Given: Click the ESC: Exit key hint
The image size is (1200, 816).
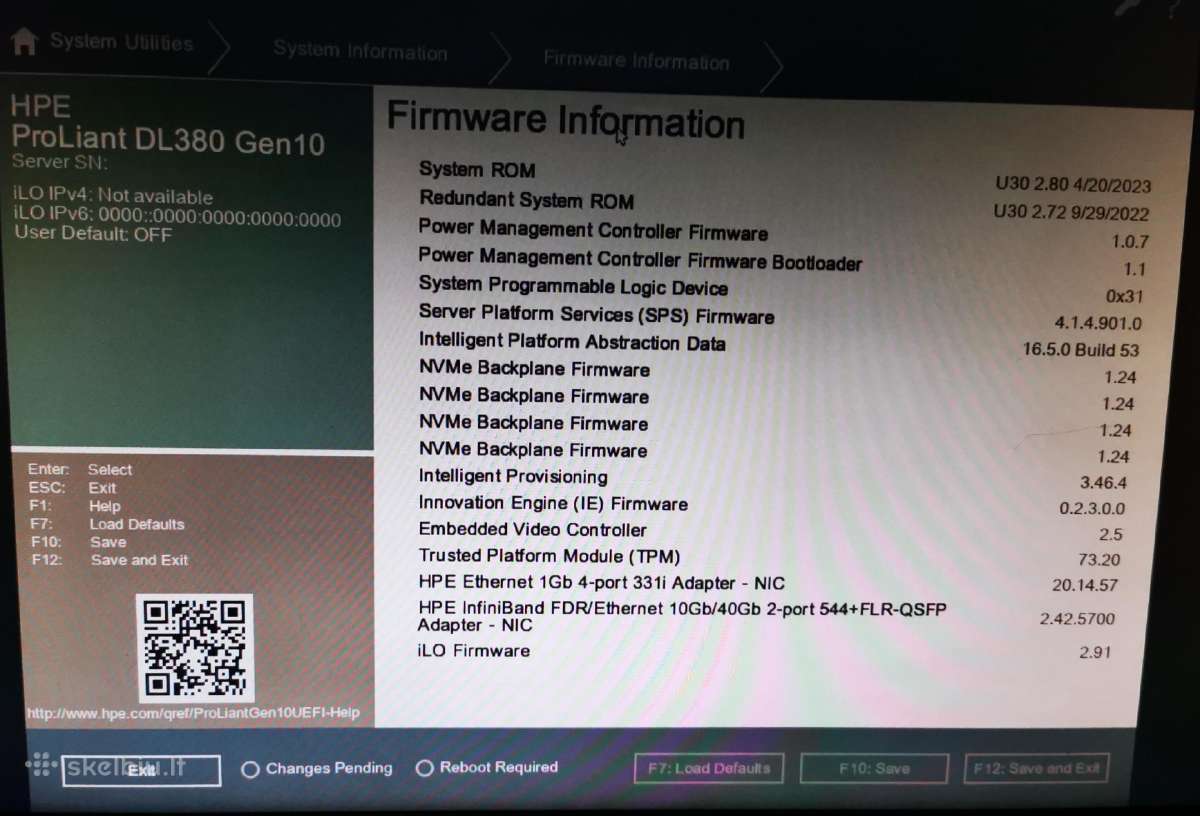Looking at the screenshot, I should (72, 488).
